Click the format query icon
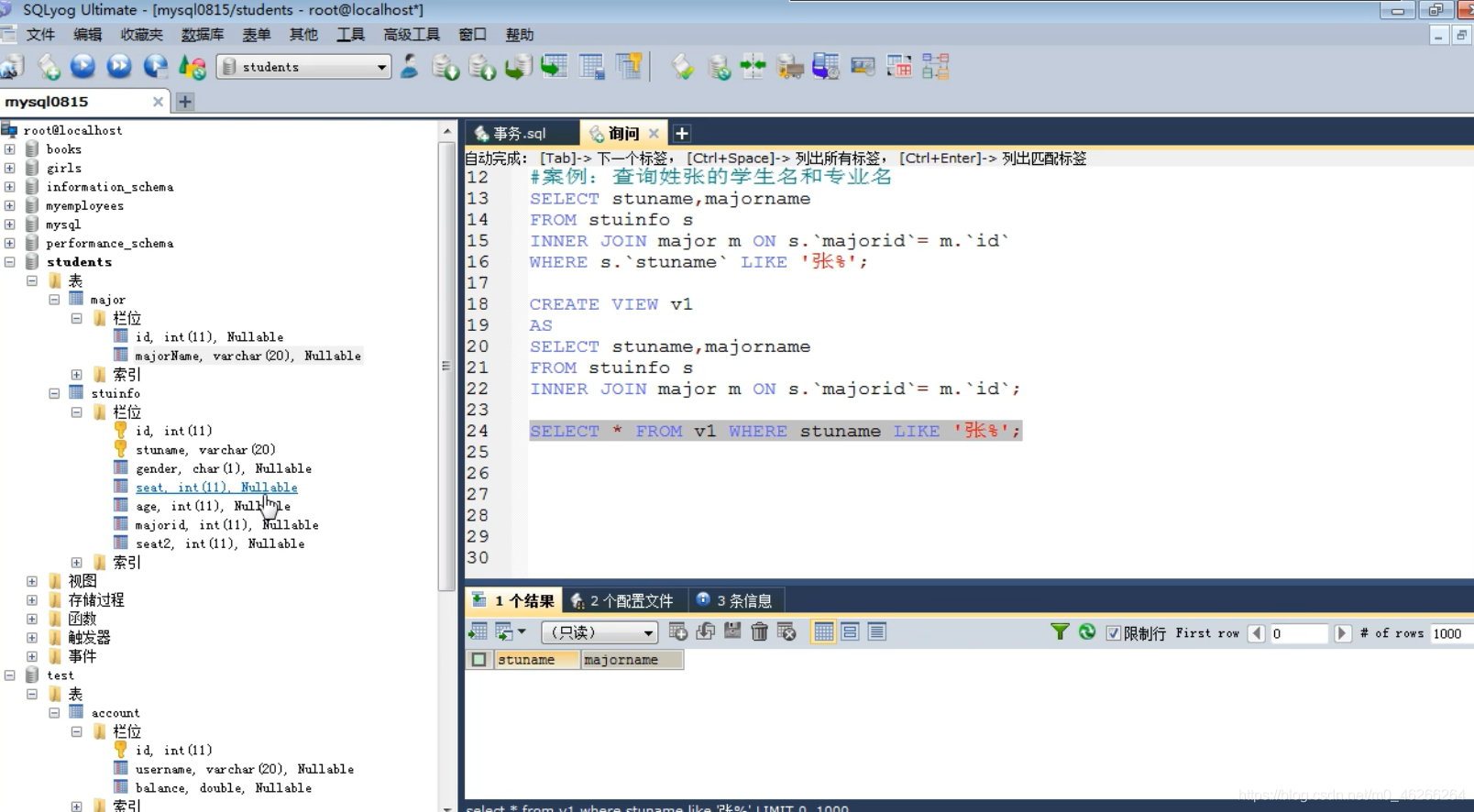This screenshot has width=1474, height=812. [x=683, y=66]
